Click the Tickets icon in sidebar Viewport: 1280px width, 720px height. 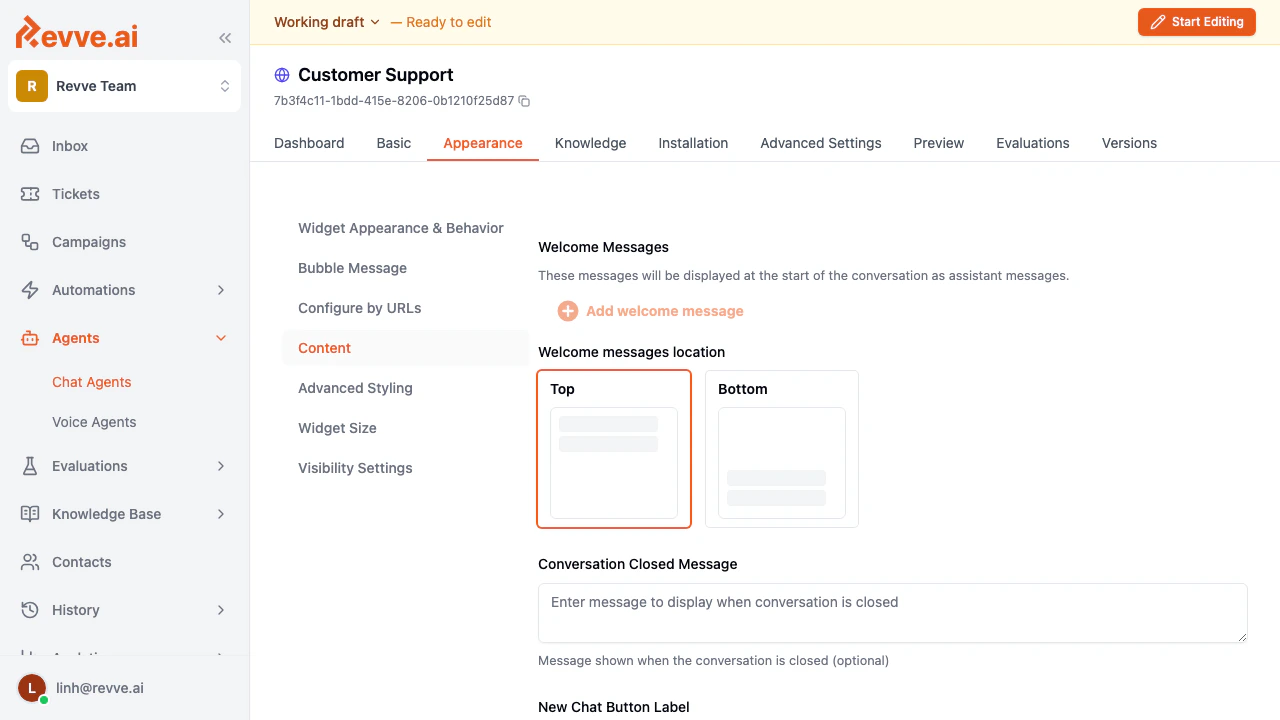(x=30, y=194)
